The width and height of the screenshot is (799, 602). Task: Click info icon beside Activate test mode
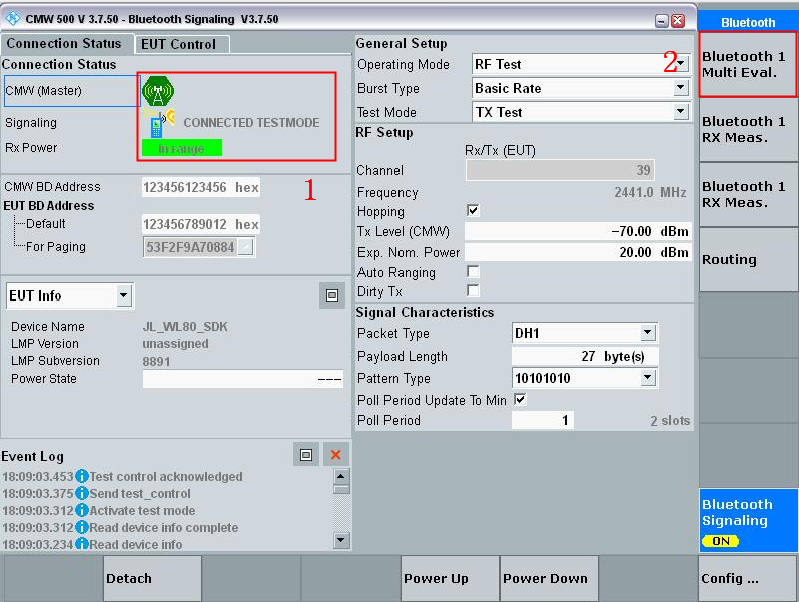tap(82, 510)
